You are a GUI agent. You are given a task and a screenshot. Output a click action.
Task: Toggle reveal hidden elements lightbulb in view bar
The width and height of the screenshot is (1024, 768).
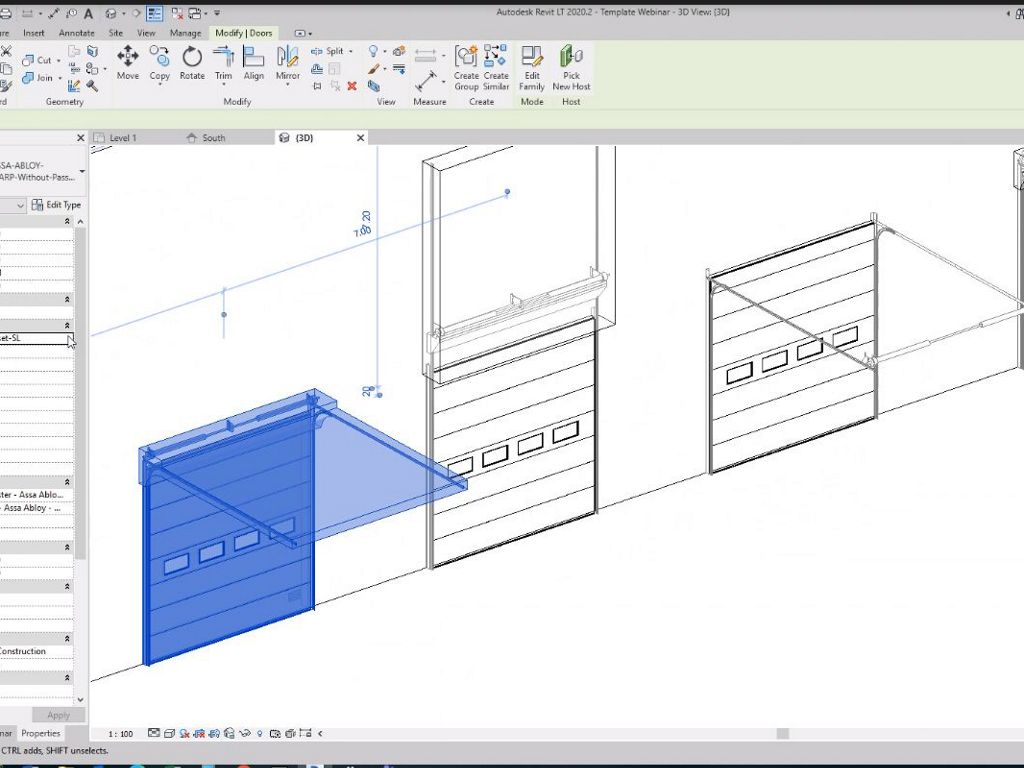(x=260, y=733)
